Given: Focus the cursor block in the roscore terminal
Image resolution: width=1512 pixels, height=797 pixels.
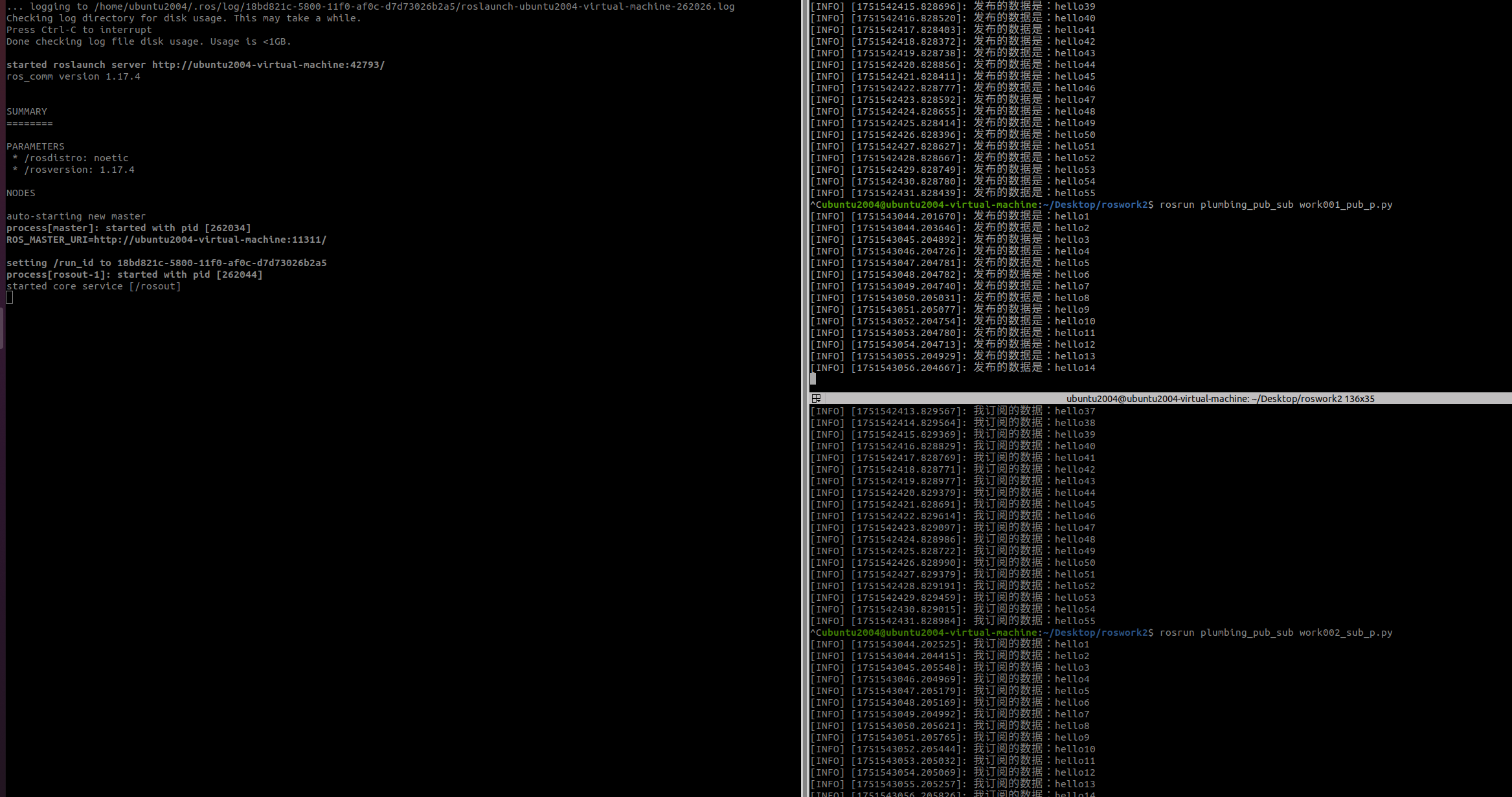Looking at the screenshot, I should pyautogui.click(x=10, y=298).
